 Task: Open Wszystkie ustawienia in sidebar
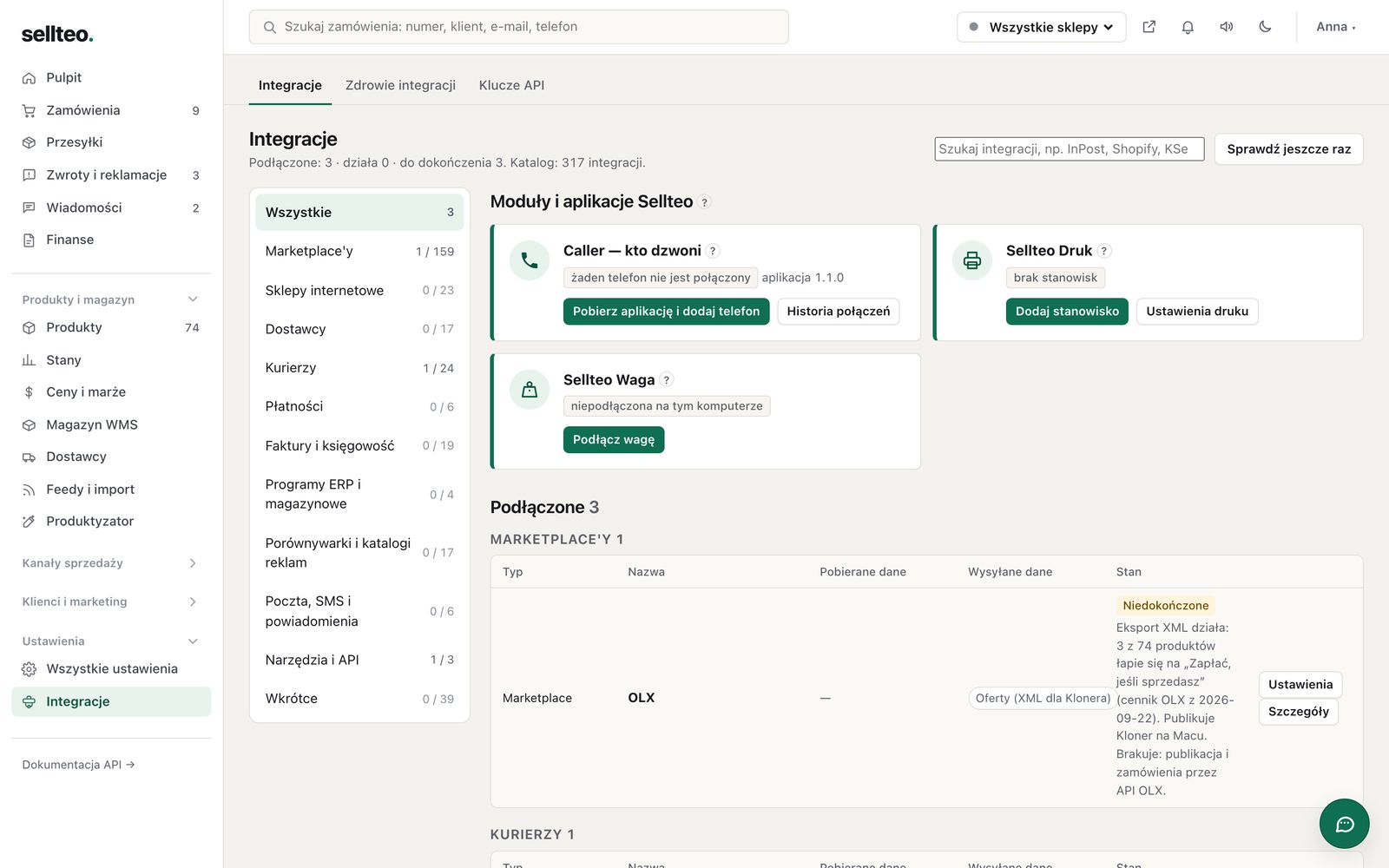111,668
